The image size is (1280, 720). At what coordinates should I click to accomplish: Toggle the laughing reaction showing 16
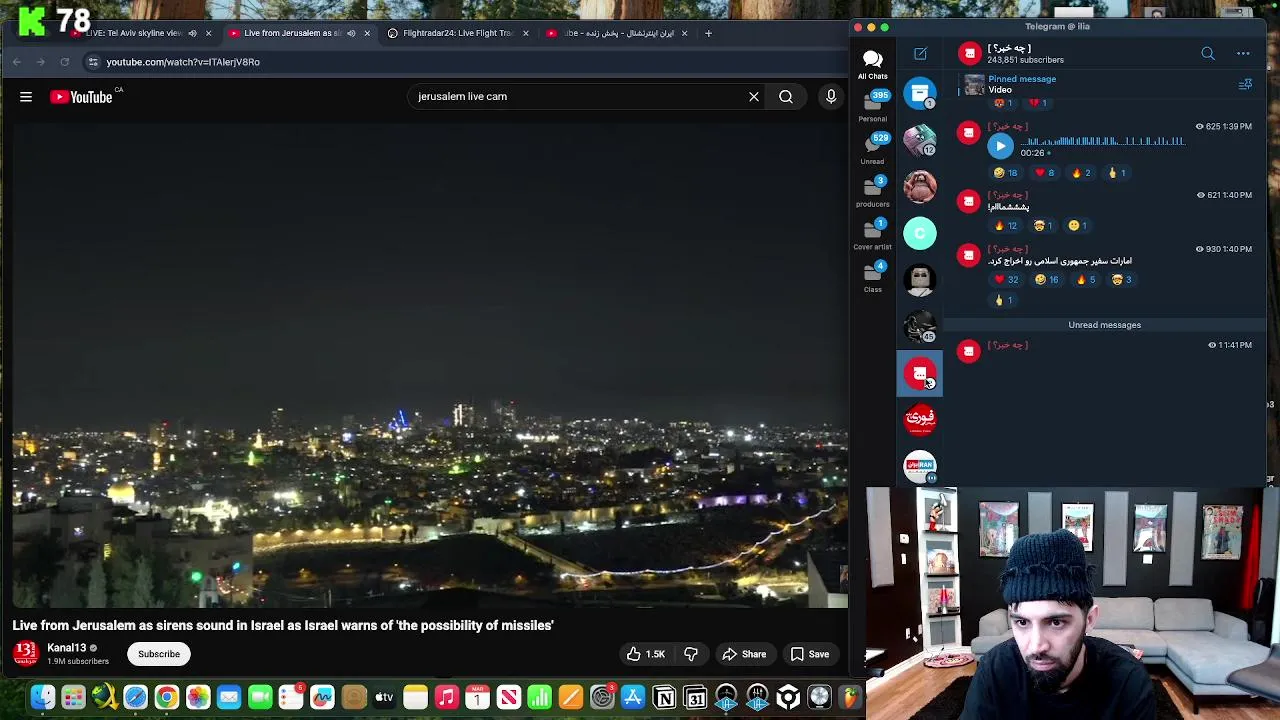(x=1047, y=280)
